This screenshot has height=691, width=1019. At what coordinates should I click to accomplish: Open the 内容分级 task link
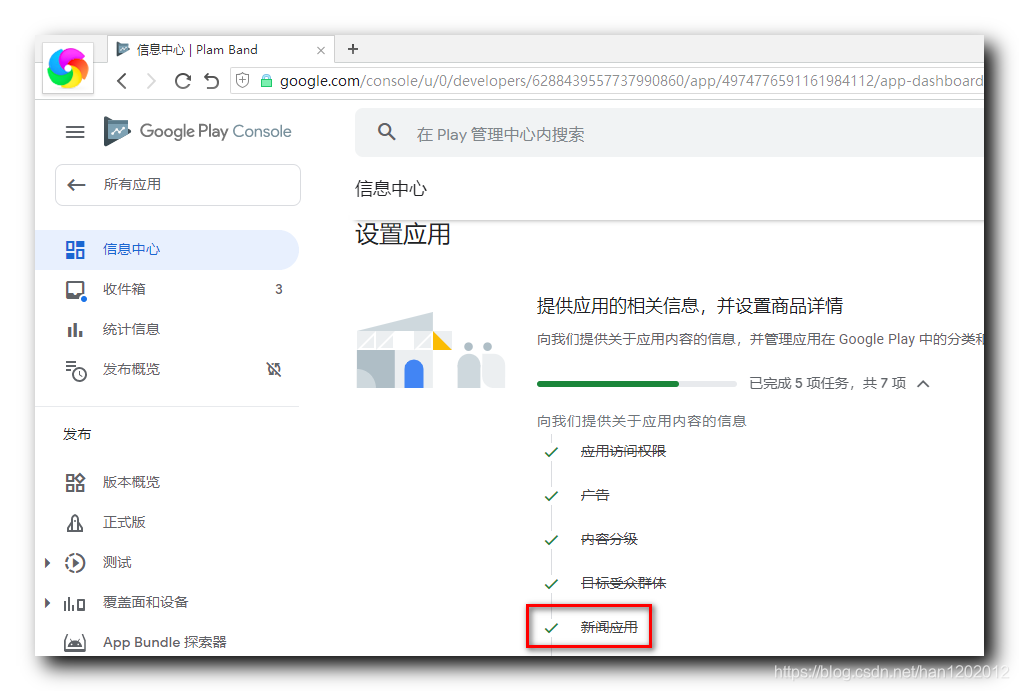coord(609,540)
